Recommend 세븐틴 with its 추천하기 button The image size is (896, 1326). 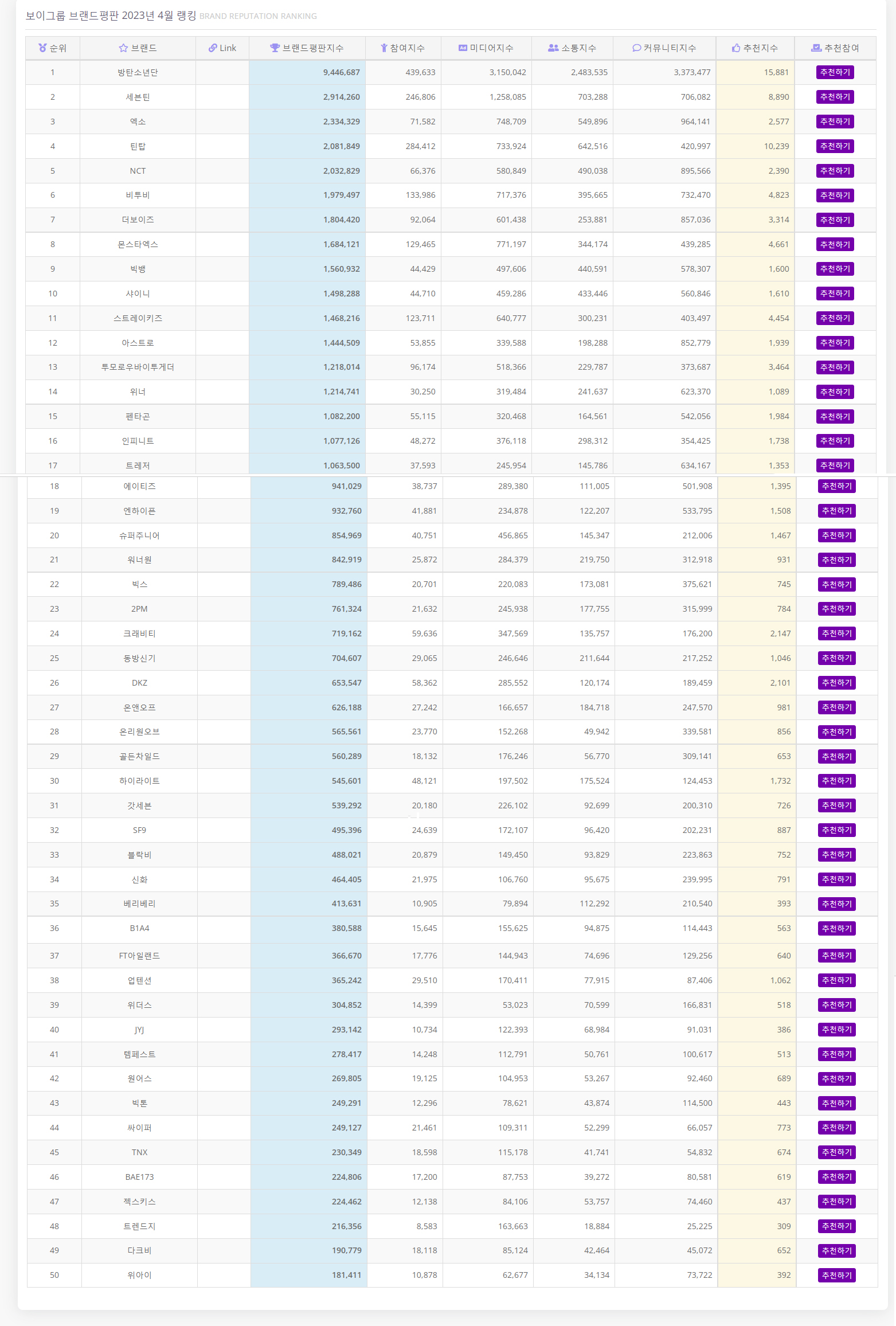tap(835, 97)
